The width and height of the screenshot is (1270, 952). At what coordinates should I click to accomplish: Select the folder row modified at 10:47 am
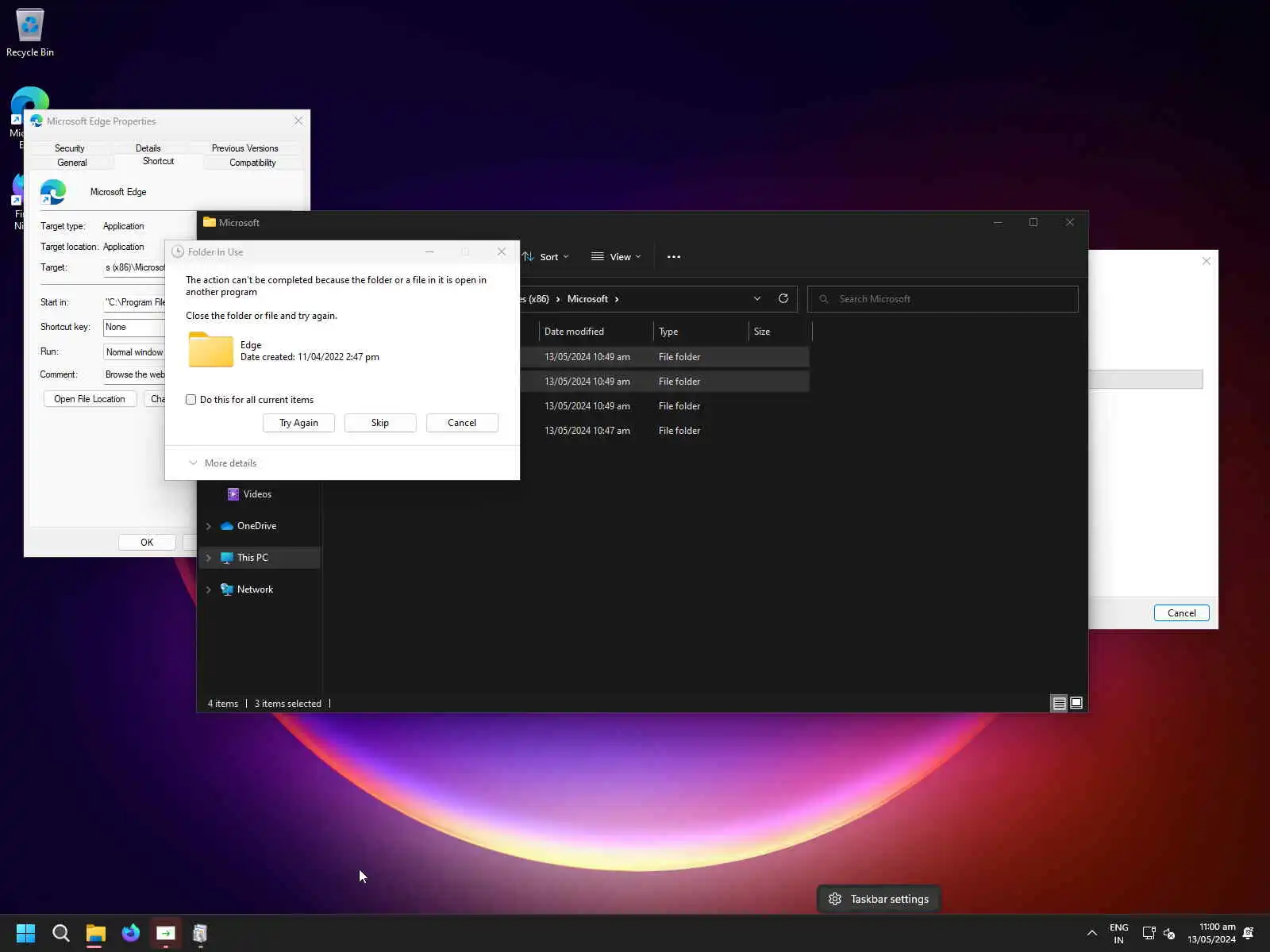(x=665, y=431)
